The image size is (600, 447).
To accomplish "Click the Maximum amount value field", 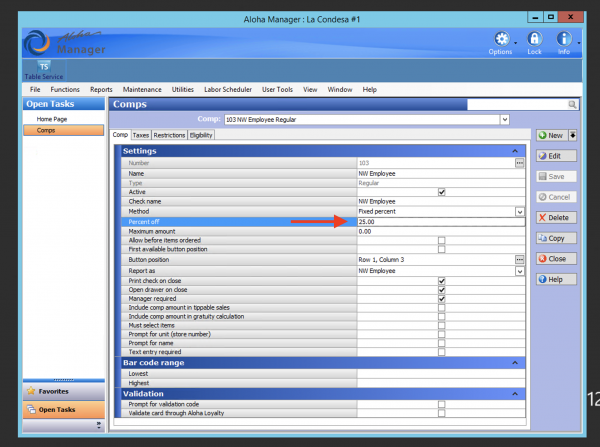I will point(441,232).
